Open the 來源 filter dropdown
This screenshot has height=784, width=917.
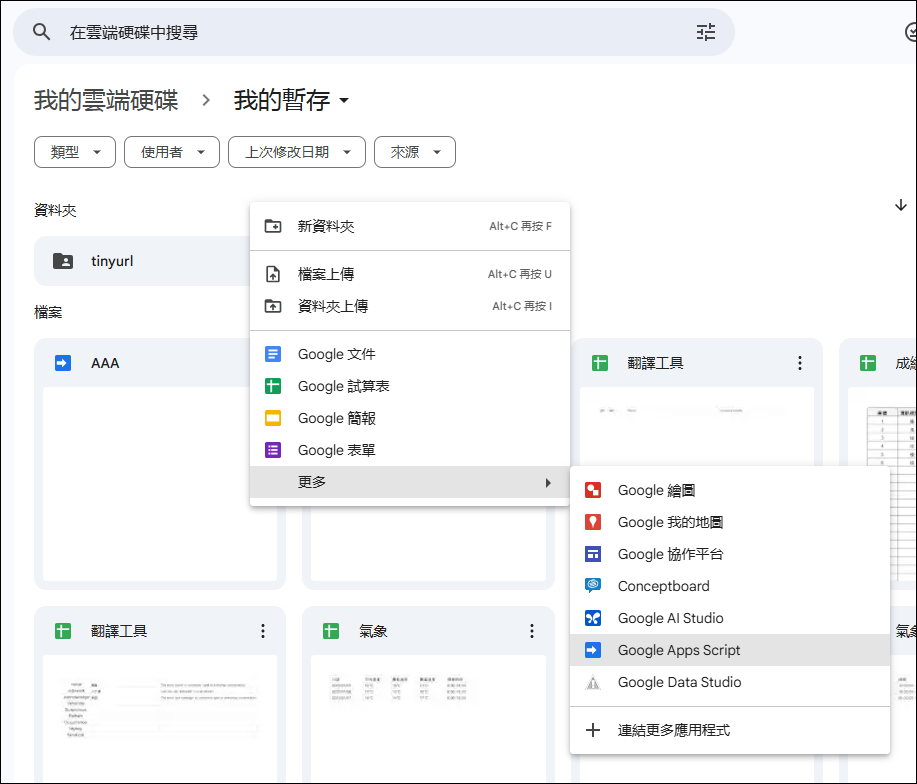[x=415, y=152]
